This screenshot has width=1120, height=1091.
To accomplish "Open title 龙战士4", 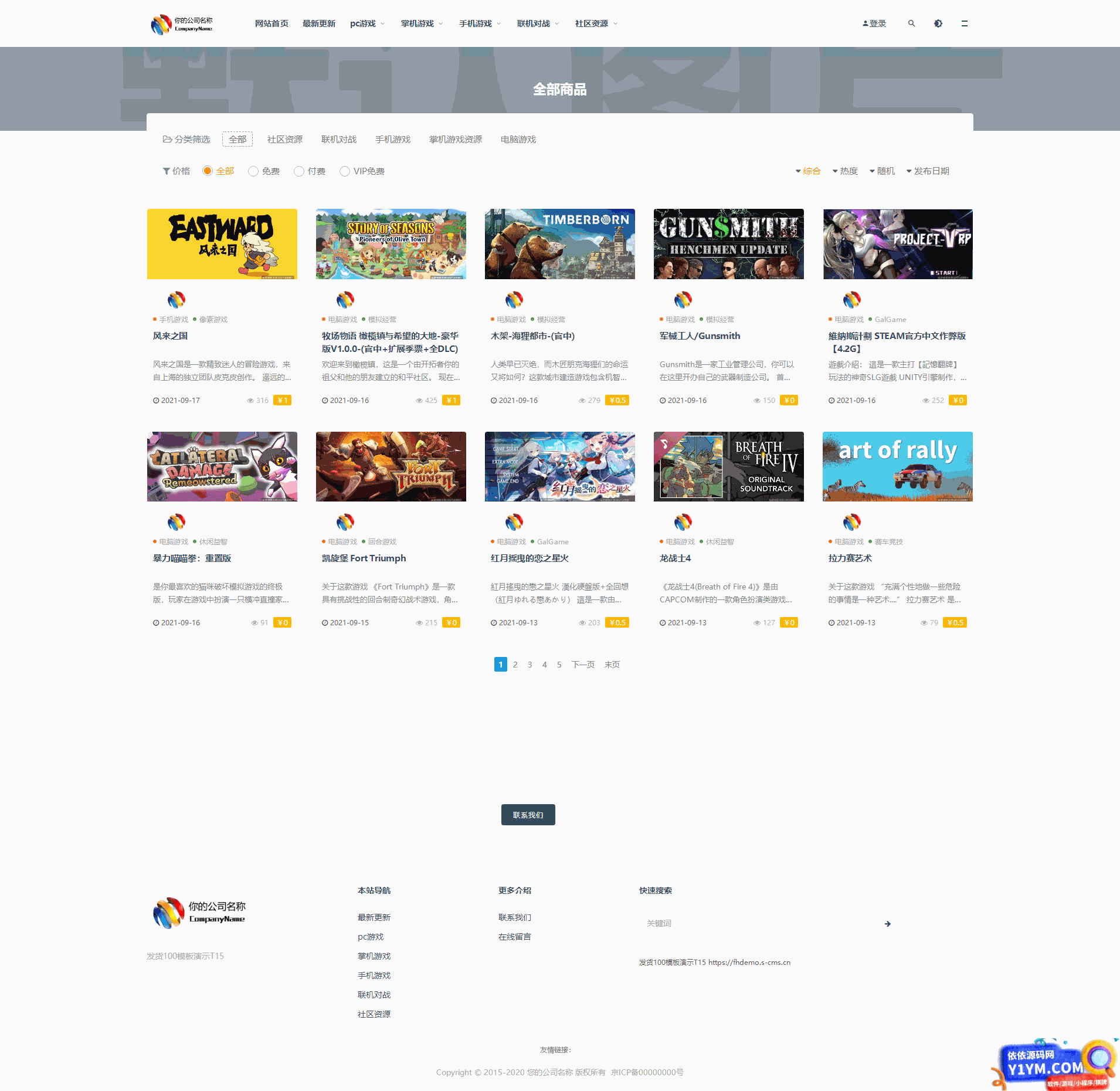I will pos(676,558).
